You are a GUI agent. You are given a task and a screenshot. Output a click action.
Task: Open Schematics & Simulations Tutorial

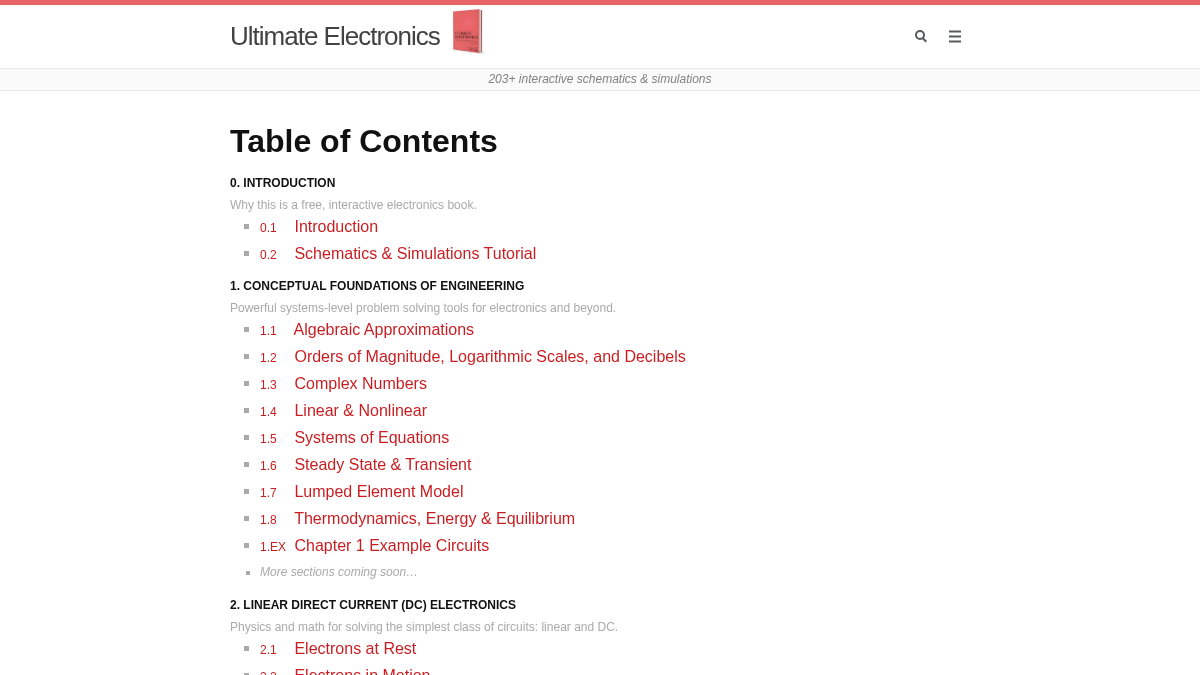(415, 254)
